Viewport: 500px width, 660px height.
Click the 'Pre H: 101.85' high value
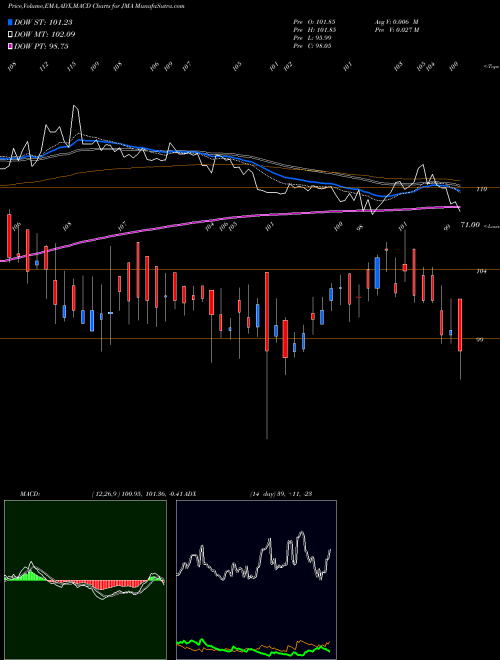pyautogui.click(x=314, y=30)
